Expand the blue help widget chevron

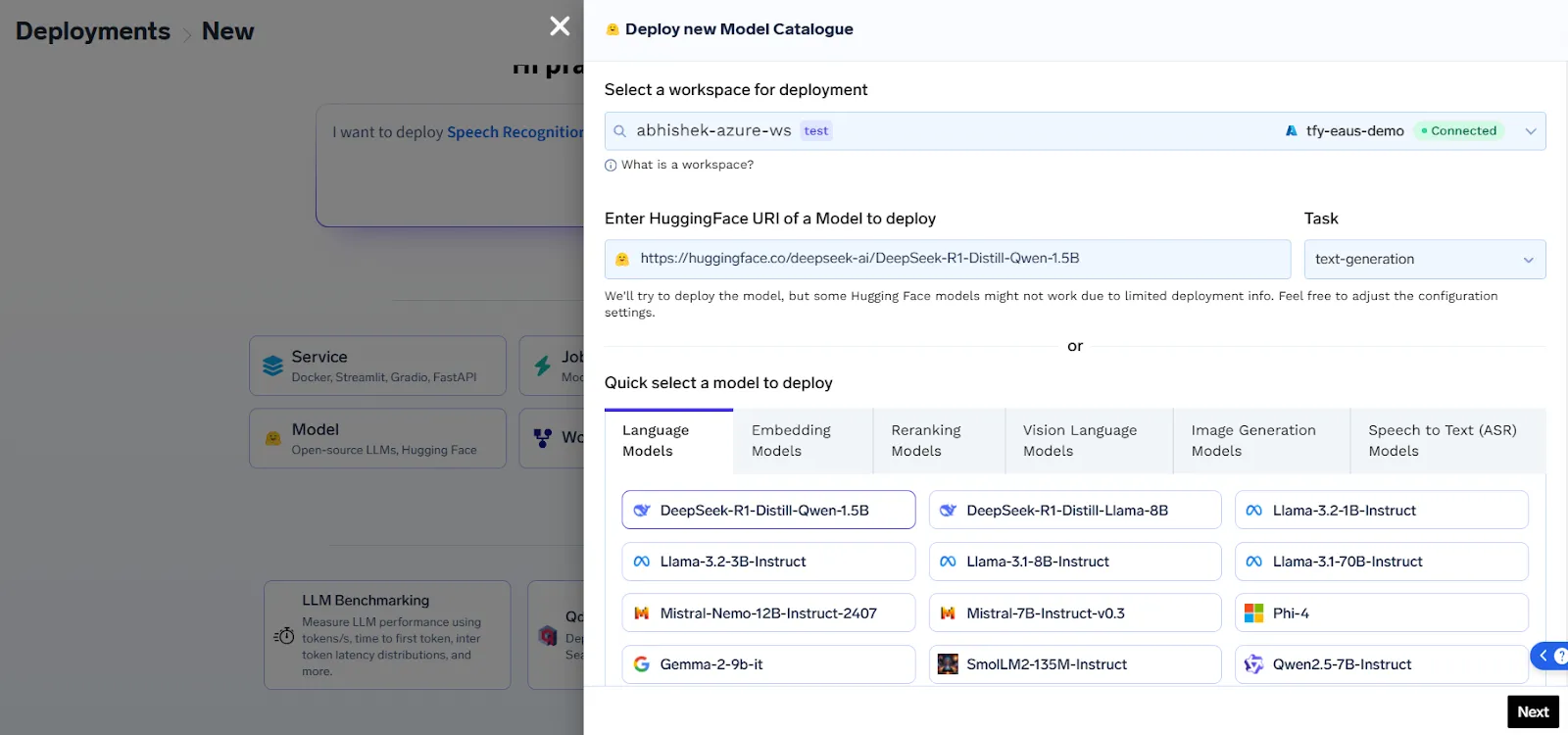(1543, 656)
